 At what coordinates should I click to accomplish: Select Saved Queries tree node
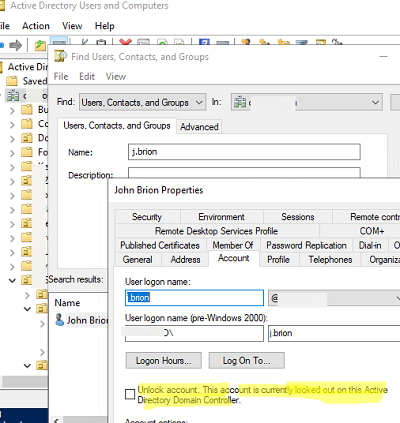35,81
